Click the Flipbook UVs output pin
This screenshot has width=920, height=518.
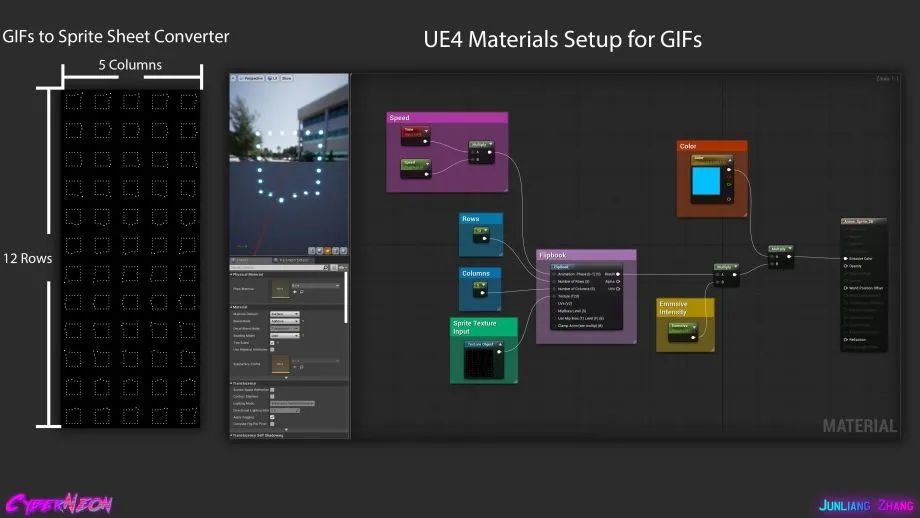618,289
